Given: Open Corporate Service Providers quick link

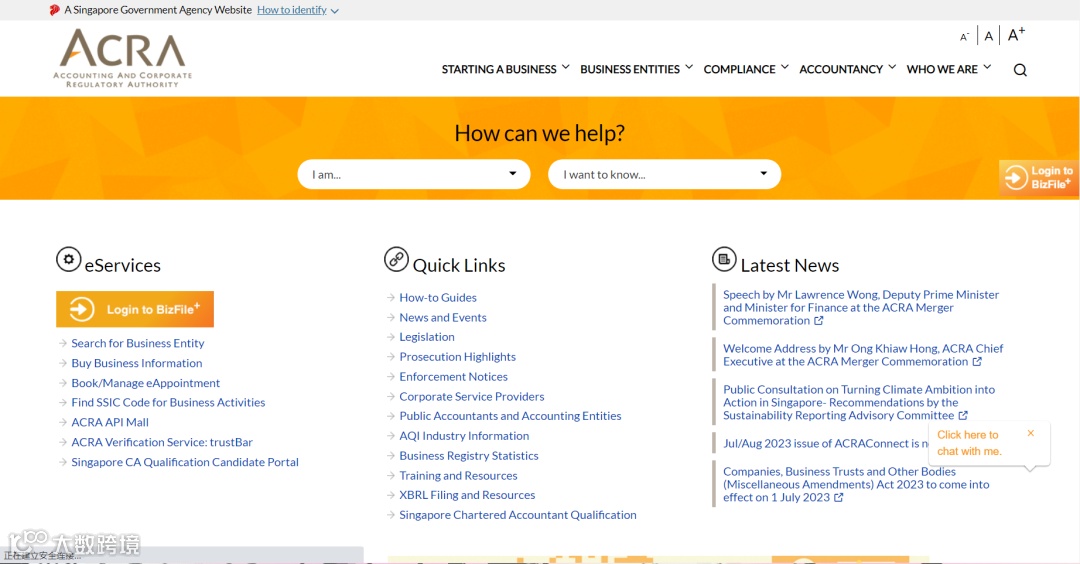Looking at the screenshot, I should coord(472,397).
